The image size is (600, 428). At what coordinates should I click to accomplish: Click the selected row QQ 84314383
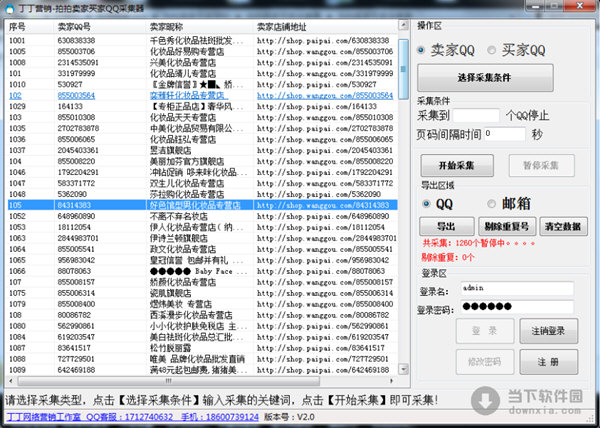click(x=74, y=205)
